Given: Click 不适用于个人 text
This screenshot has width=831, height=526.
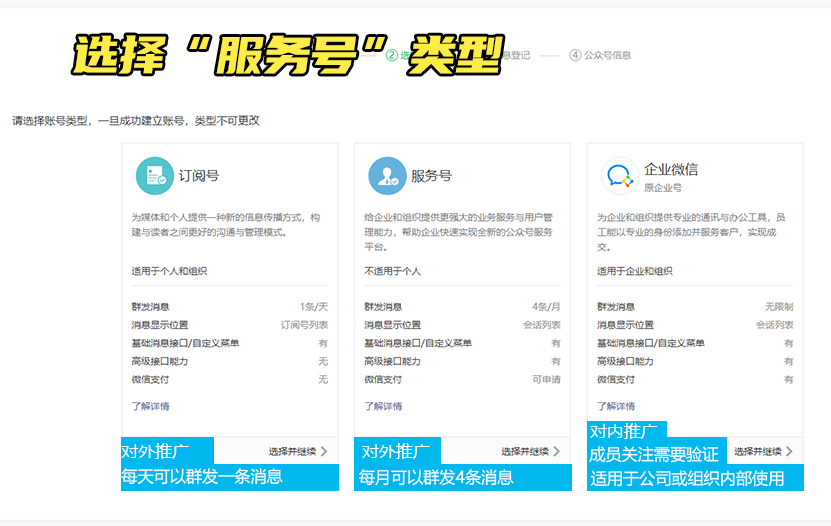Looking at the screenshot, I should click(392, 271).
